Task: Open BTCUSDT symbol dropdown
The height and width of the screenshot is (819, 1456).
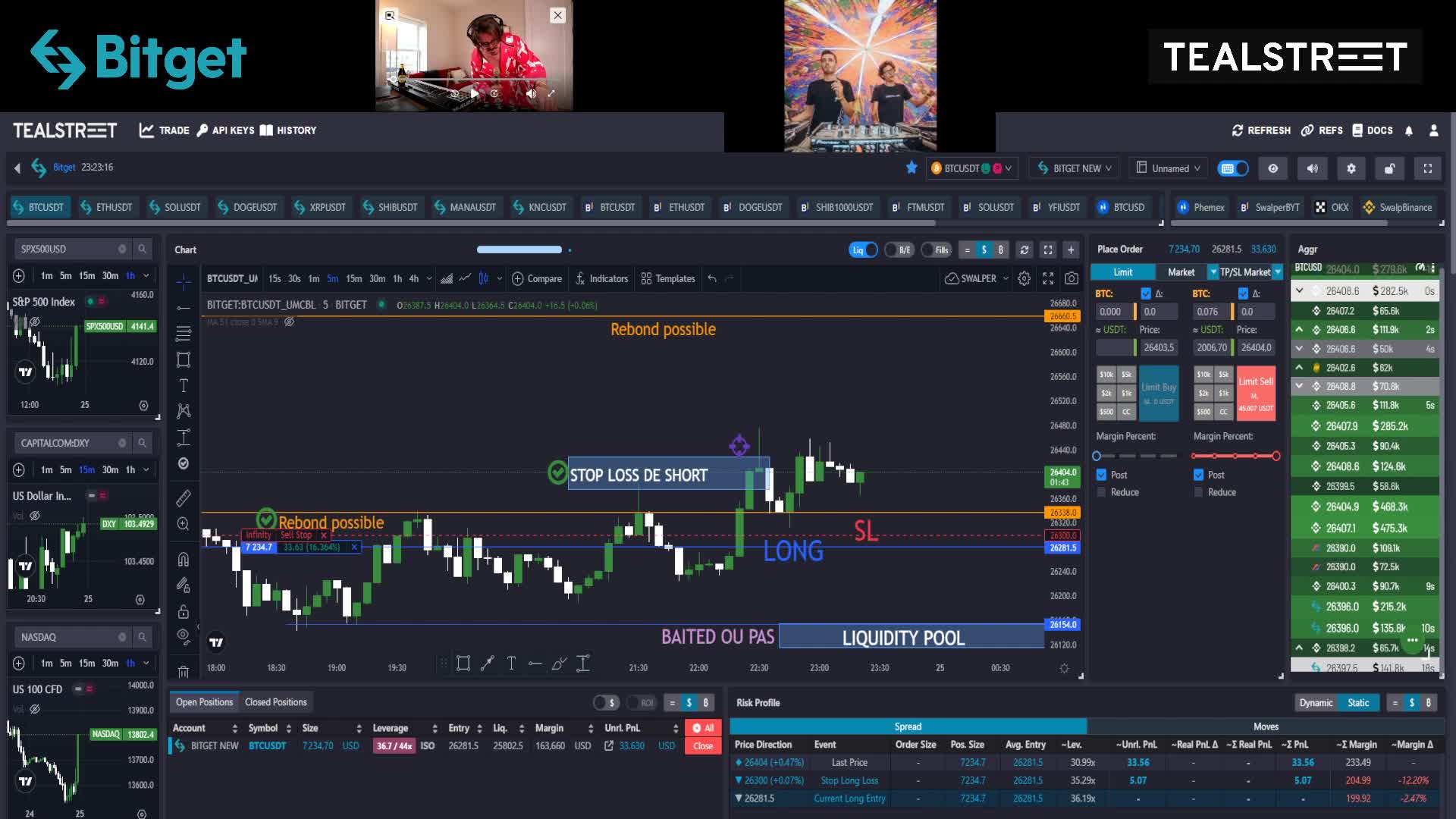Action: 971,168
